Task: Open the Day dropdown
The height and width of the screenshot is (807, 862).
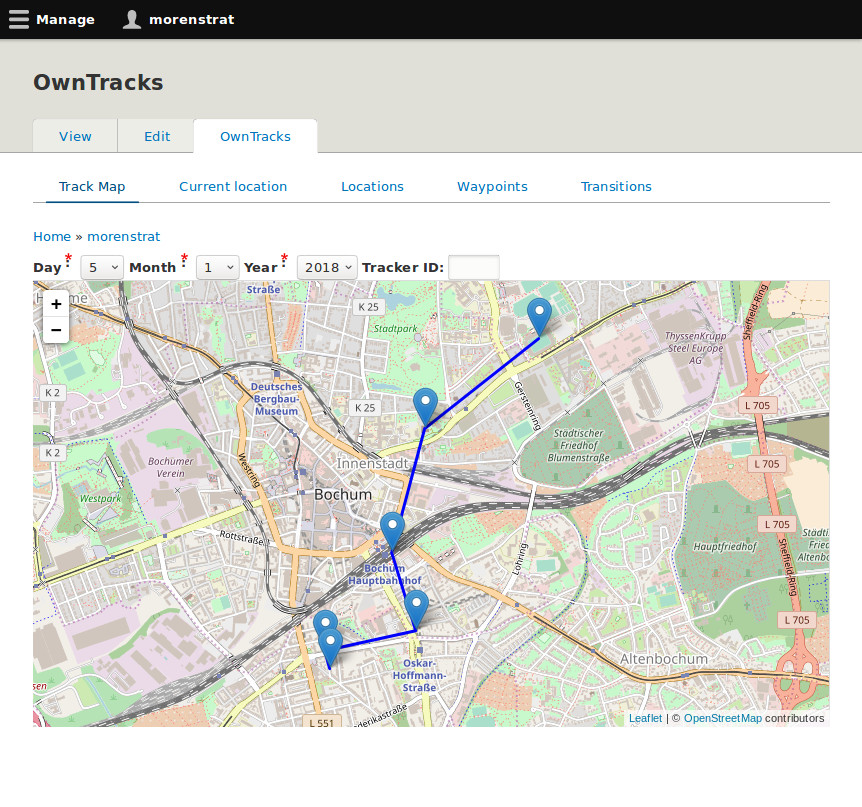Action: pos(102,268)
